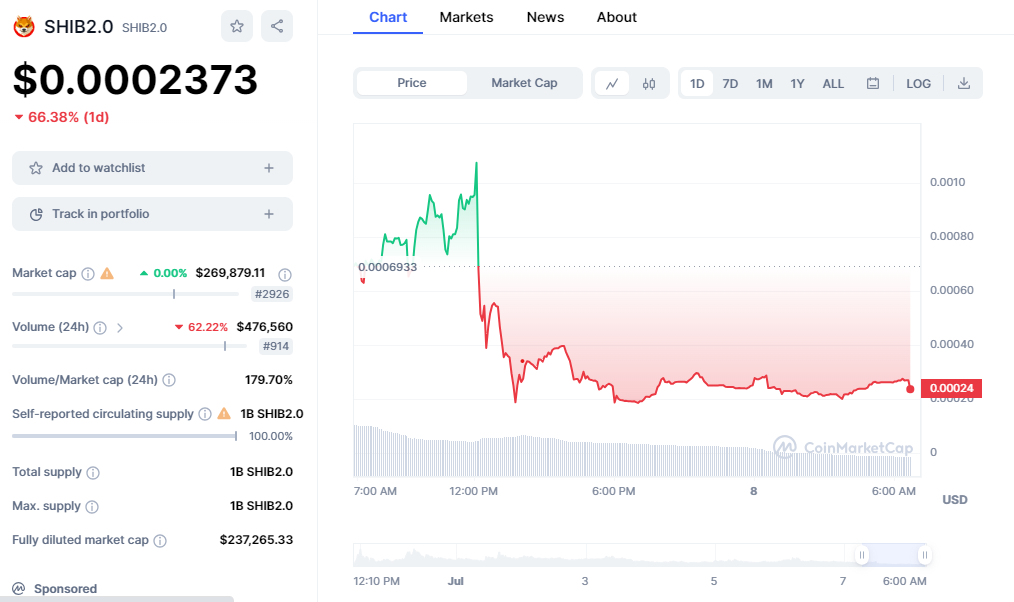Open the share icon button

click(x=277, y=26)
